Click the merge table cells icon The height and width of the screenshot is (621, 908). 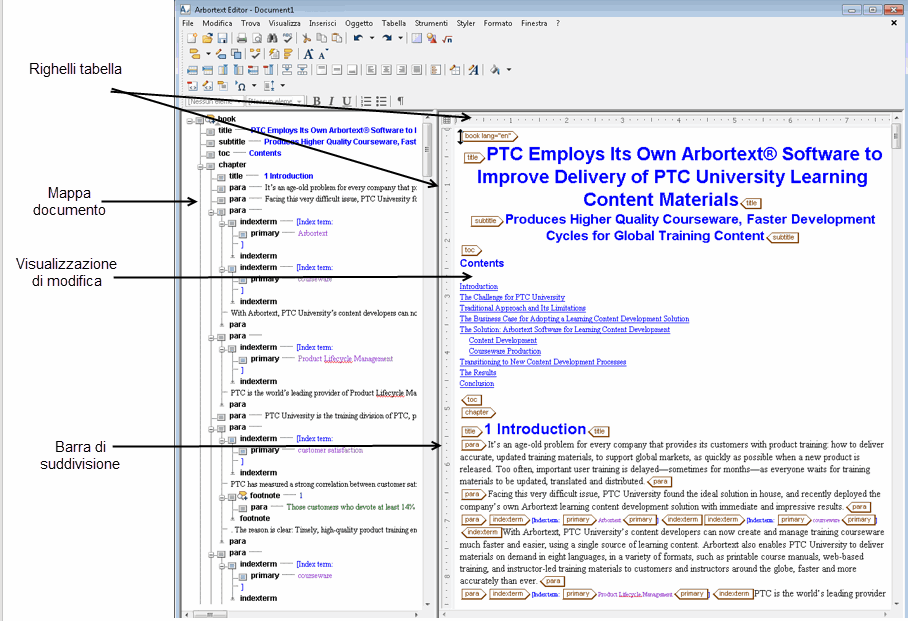pos(287,70)
